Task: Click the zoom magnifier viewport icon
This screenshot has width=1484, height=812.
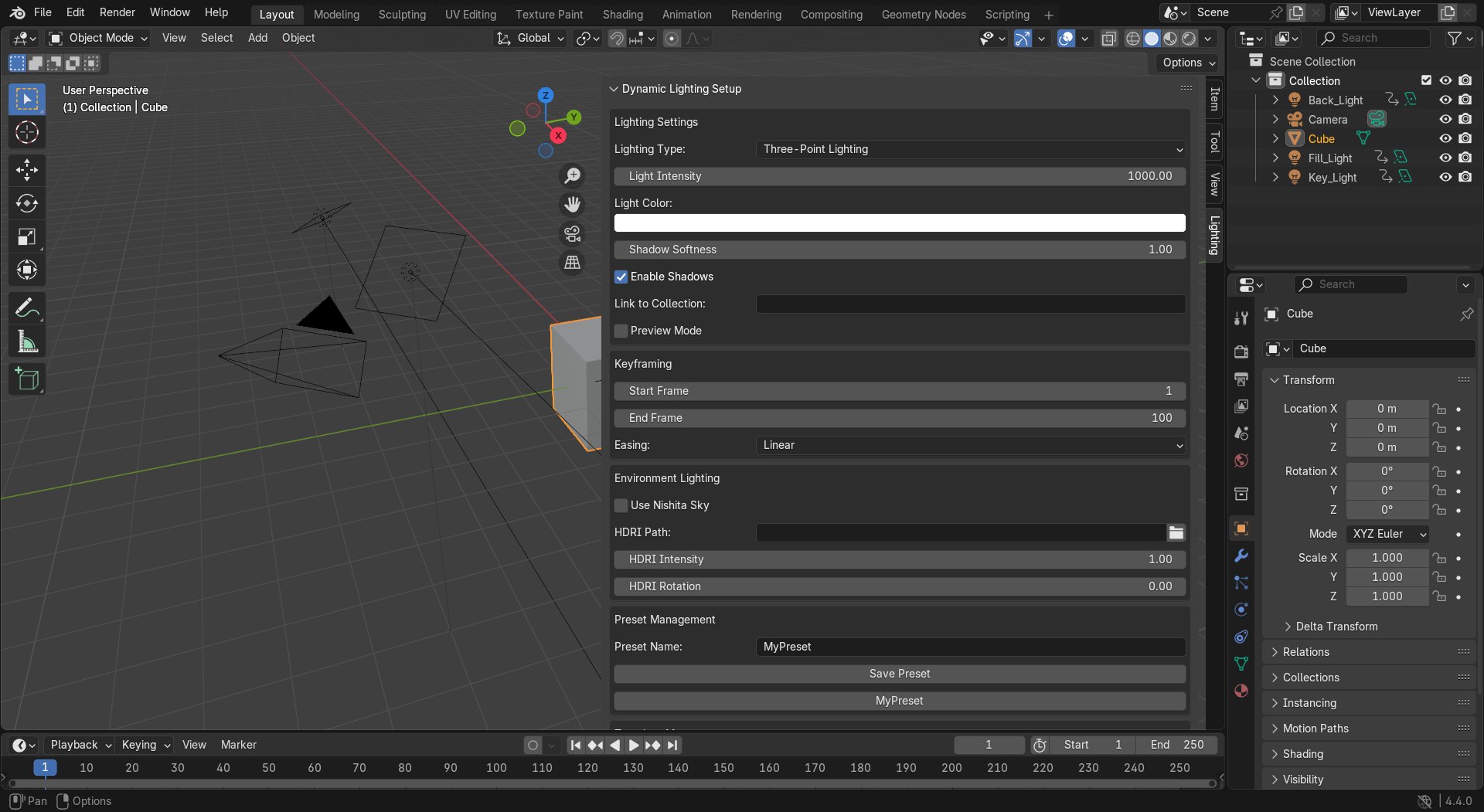Action: pos(572,176)
